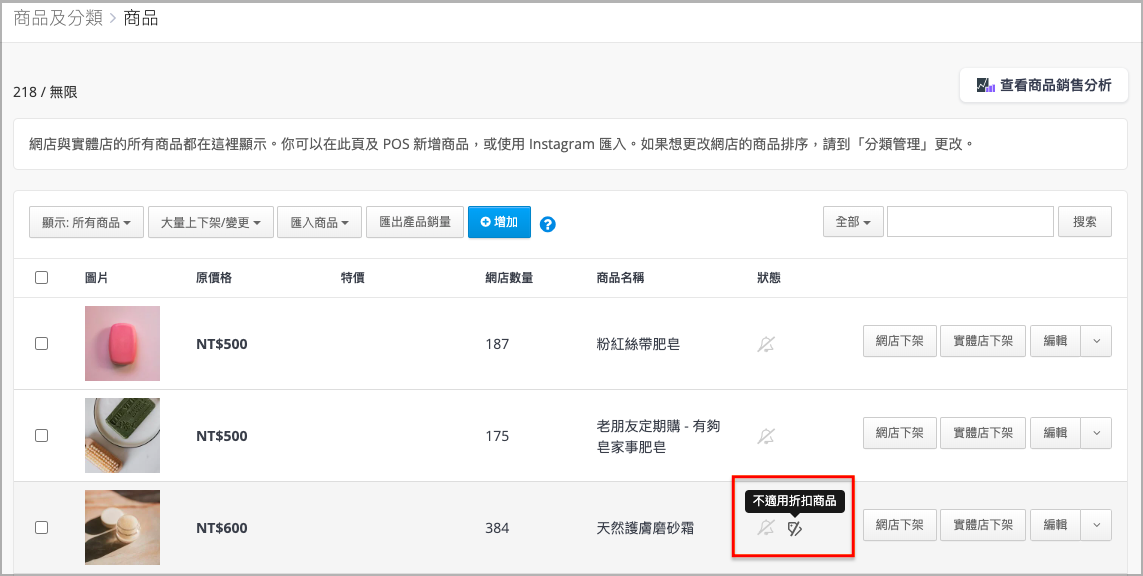The image size is (1143, 576).
Task: Click 網店下架 for 天然護膚磨砂霜
Action: pyautogui.click(x=900, y=525)
